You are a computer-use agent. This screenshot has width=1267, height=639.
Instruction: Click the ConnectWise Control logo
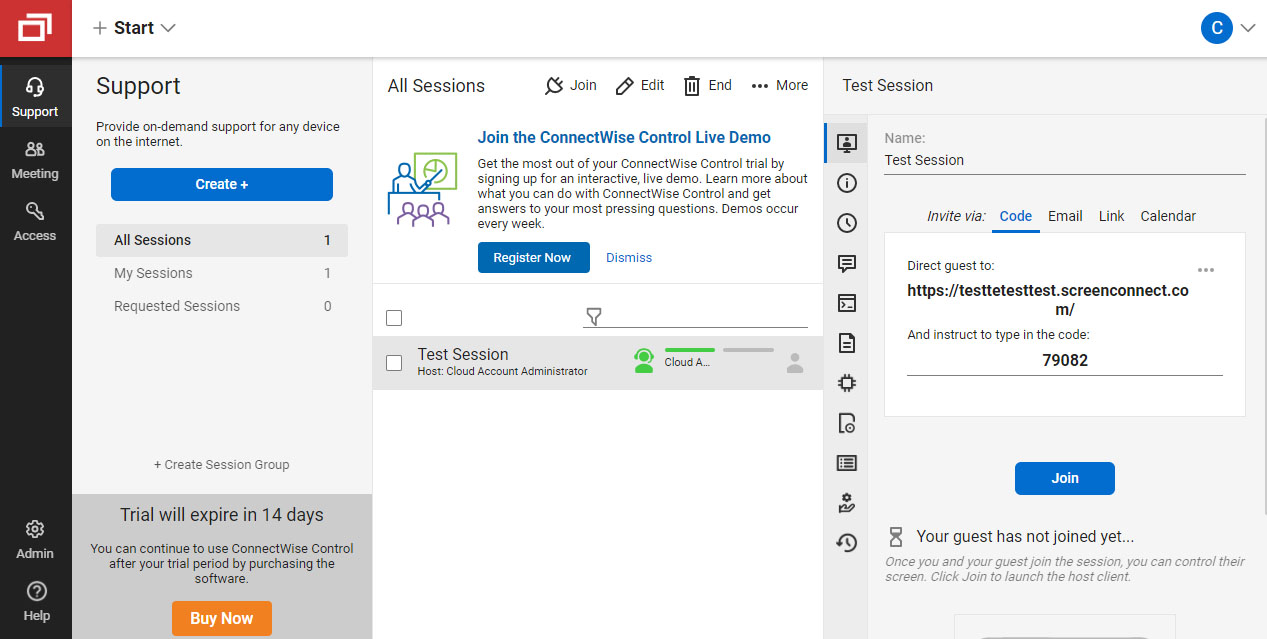(x=36, y=28)
